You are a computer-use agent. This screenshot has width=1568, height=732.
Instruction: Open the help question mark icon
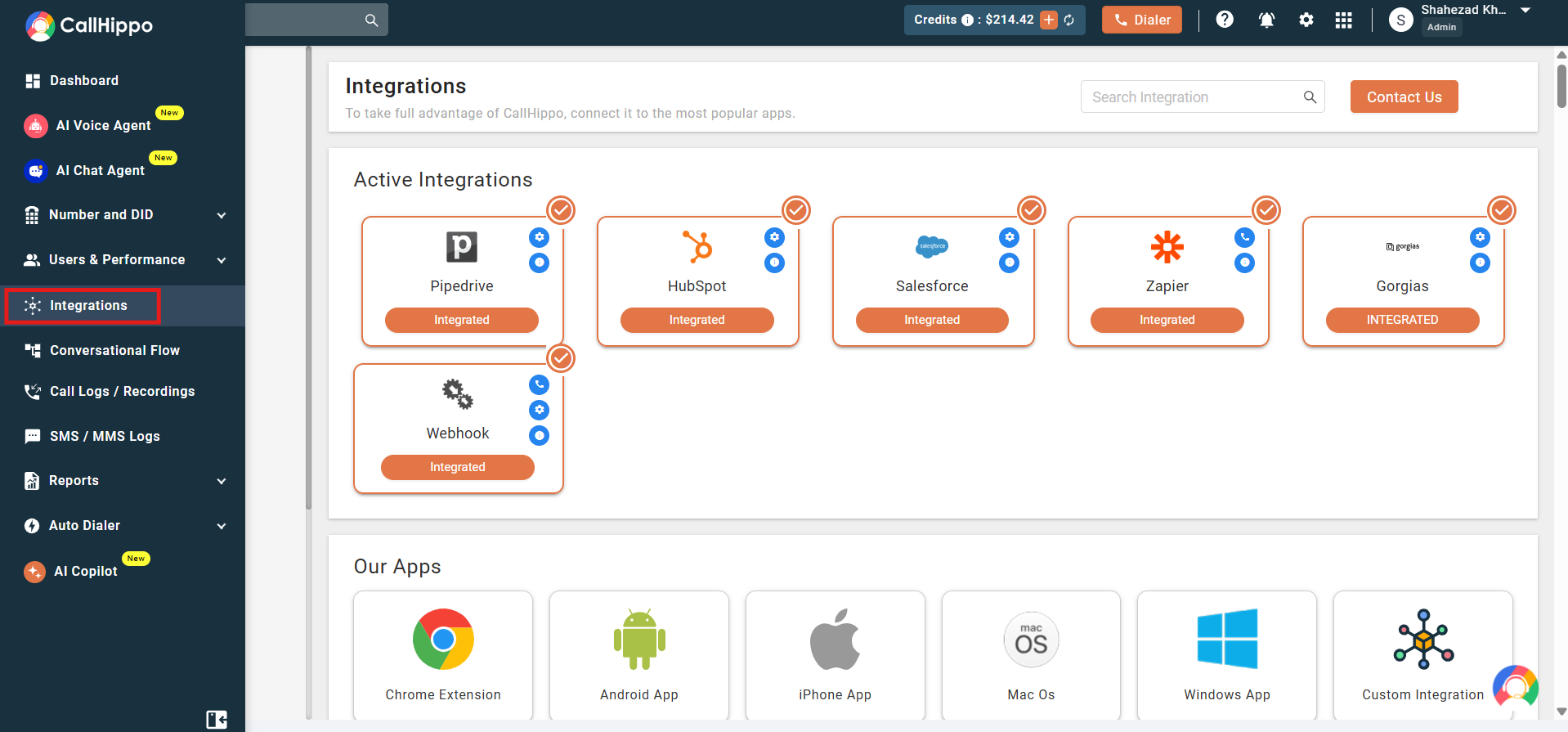tap(1225, 20)
